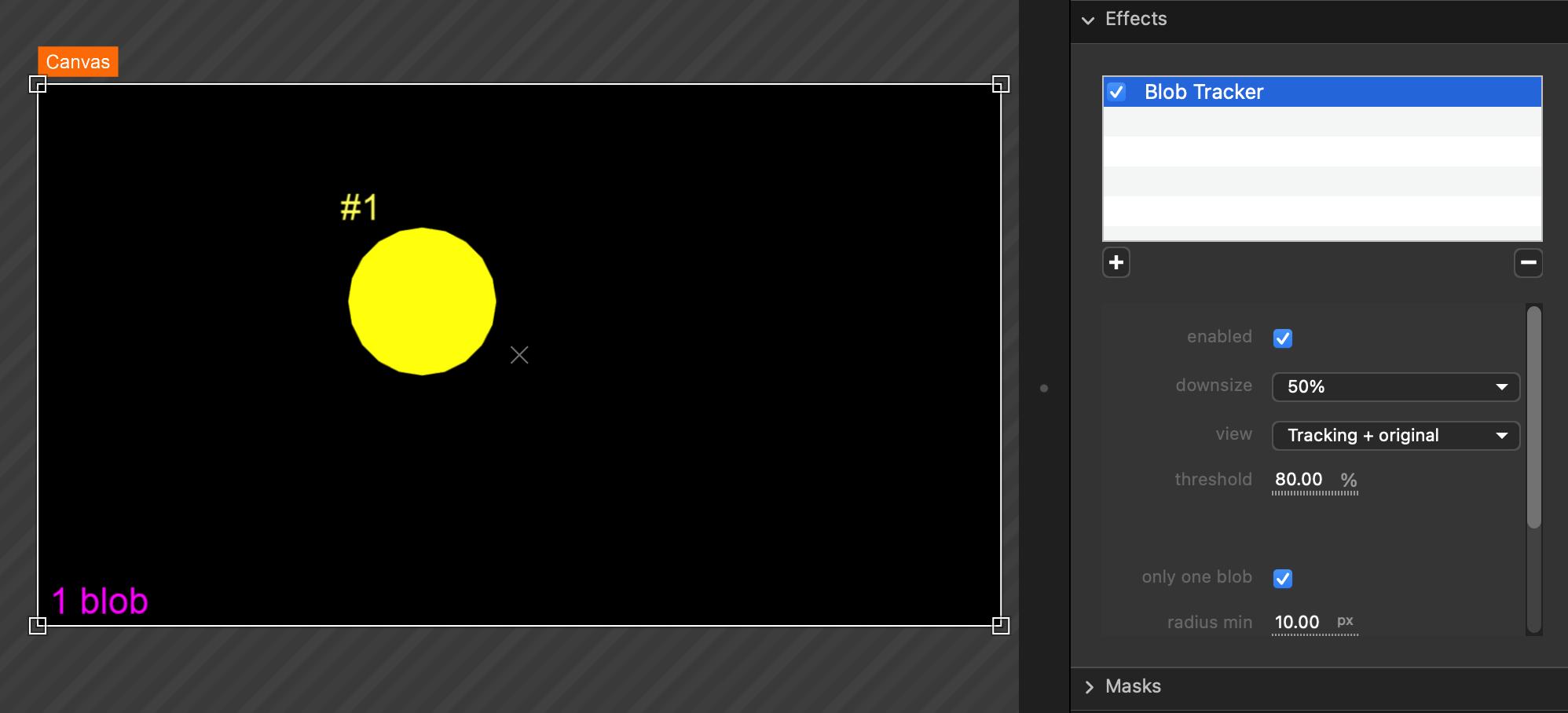
Task: Click the plus button to add an effect
Action: (1116, 262)
